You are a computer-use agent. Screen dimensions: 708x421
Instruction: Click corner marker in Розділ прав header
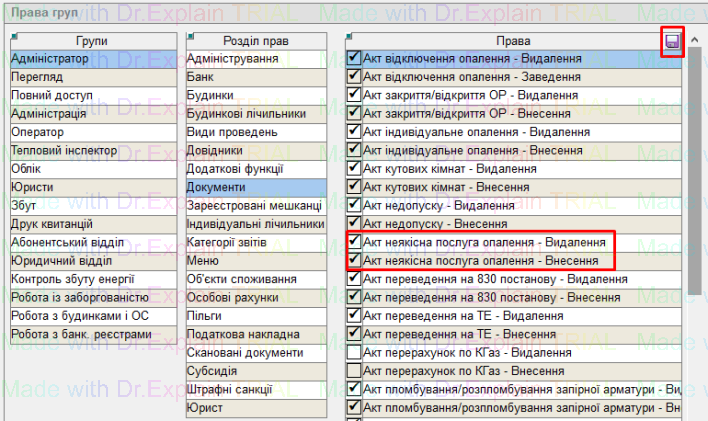coord(190,37)
